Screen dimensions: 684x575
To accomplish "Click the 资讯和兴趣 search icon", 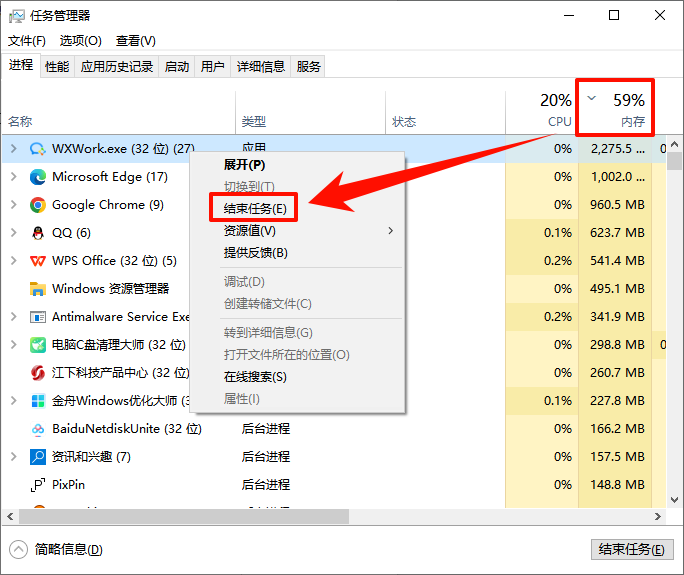I will click(38, 457).
